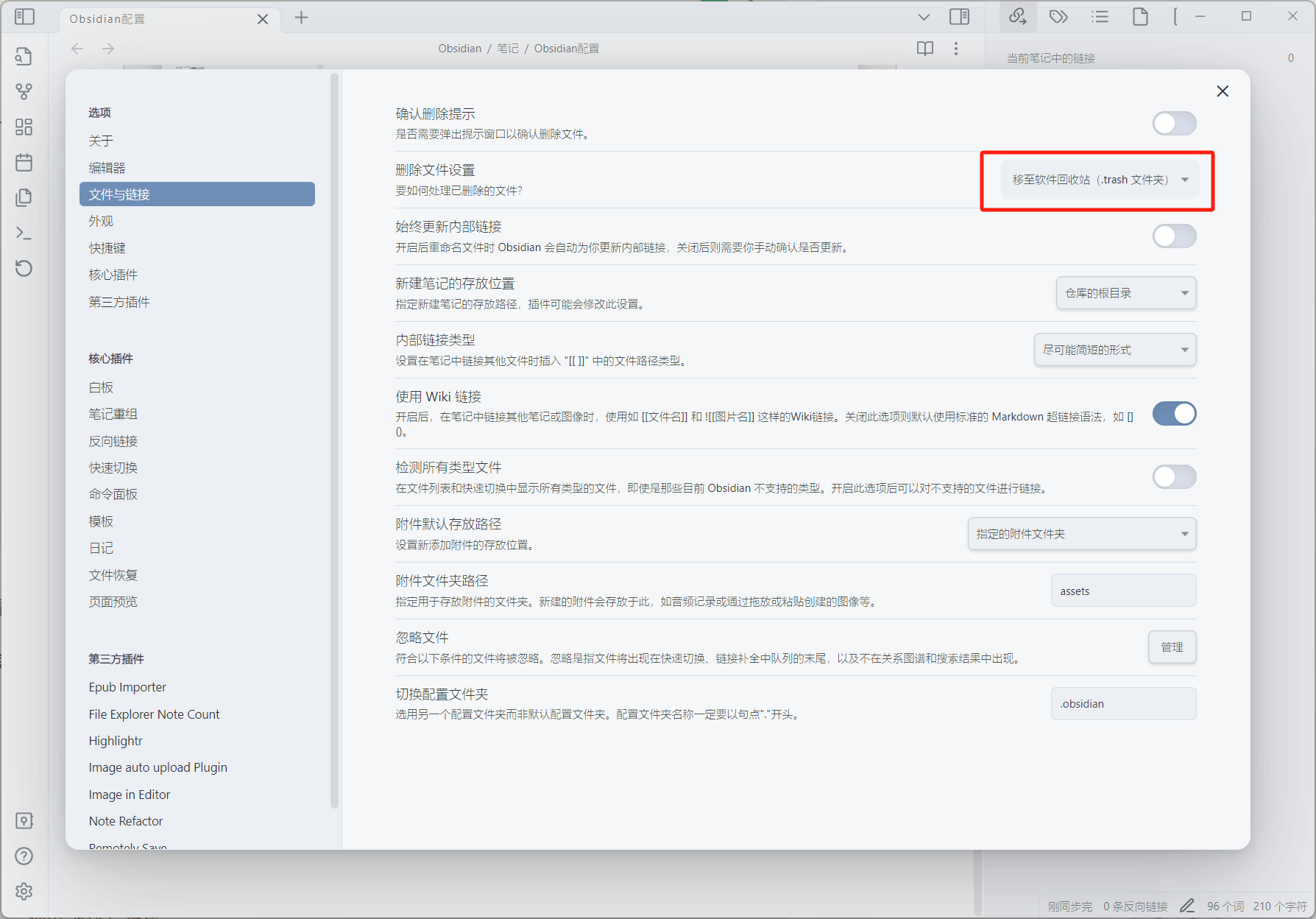Toggle the left sidebar collapse icon
The image size is (1316, 919).
(x=24, y=17)
